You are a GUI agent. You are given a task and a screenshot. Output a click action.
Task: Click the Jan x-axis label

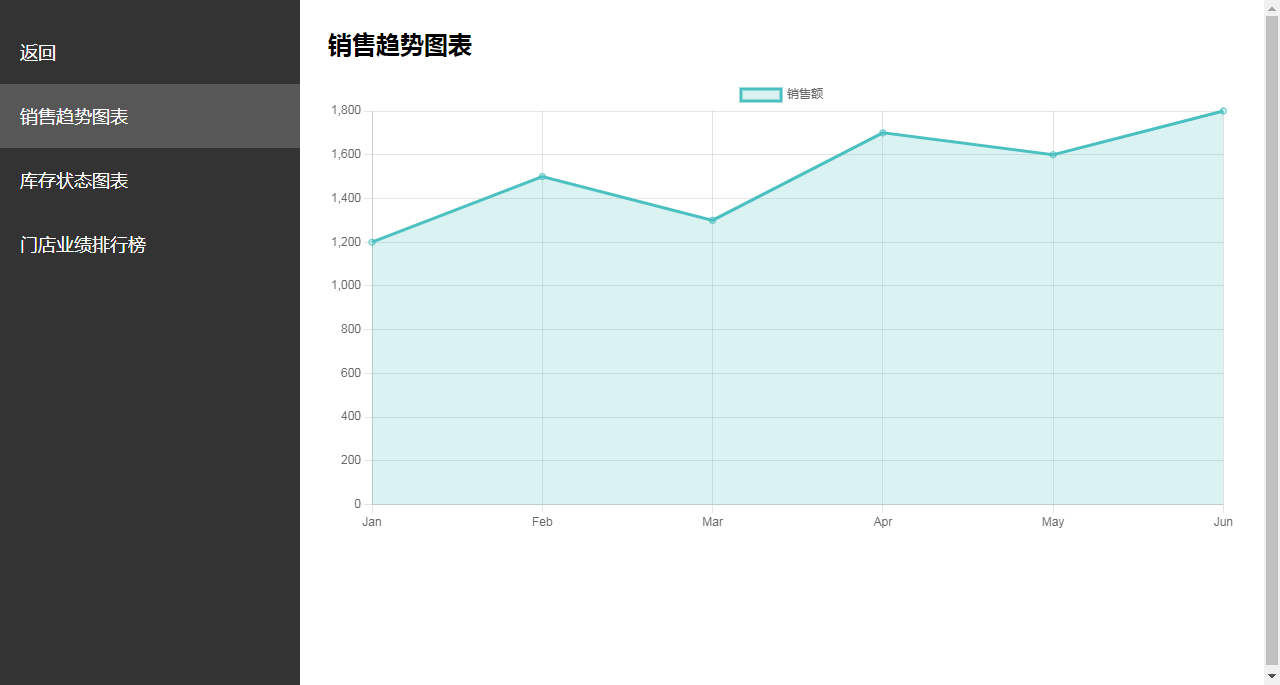372,522
